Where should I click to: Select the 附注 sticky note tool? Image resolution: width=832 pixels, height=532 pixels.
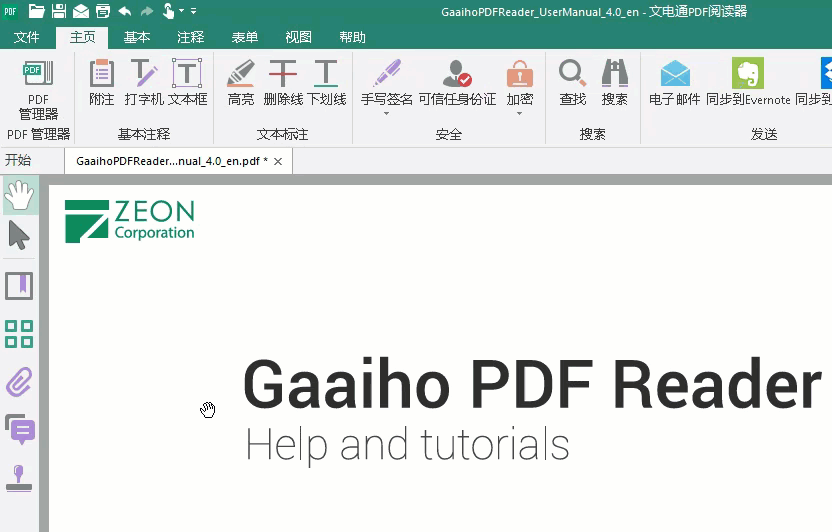101,82
